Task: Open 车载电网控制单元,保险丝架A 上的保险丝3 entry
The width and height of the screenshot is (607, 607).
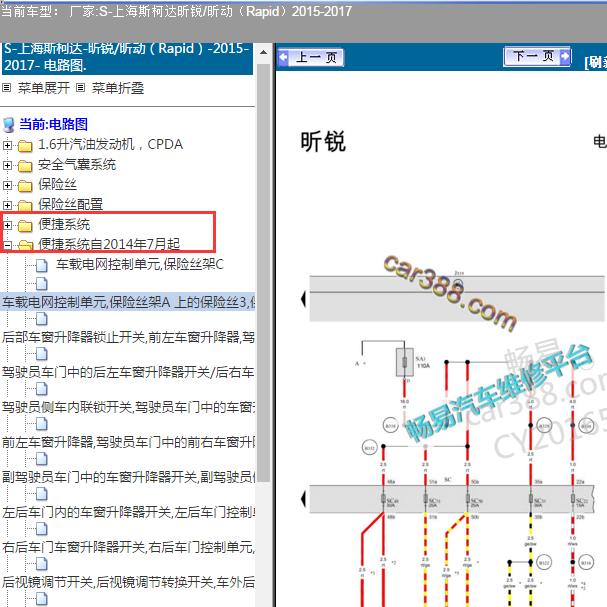Action: click(x=128, y=302)
